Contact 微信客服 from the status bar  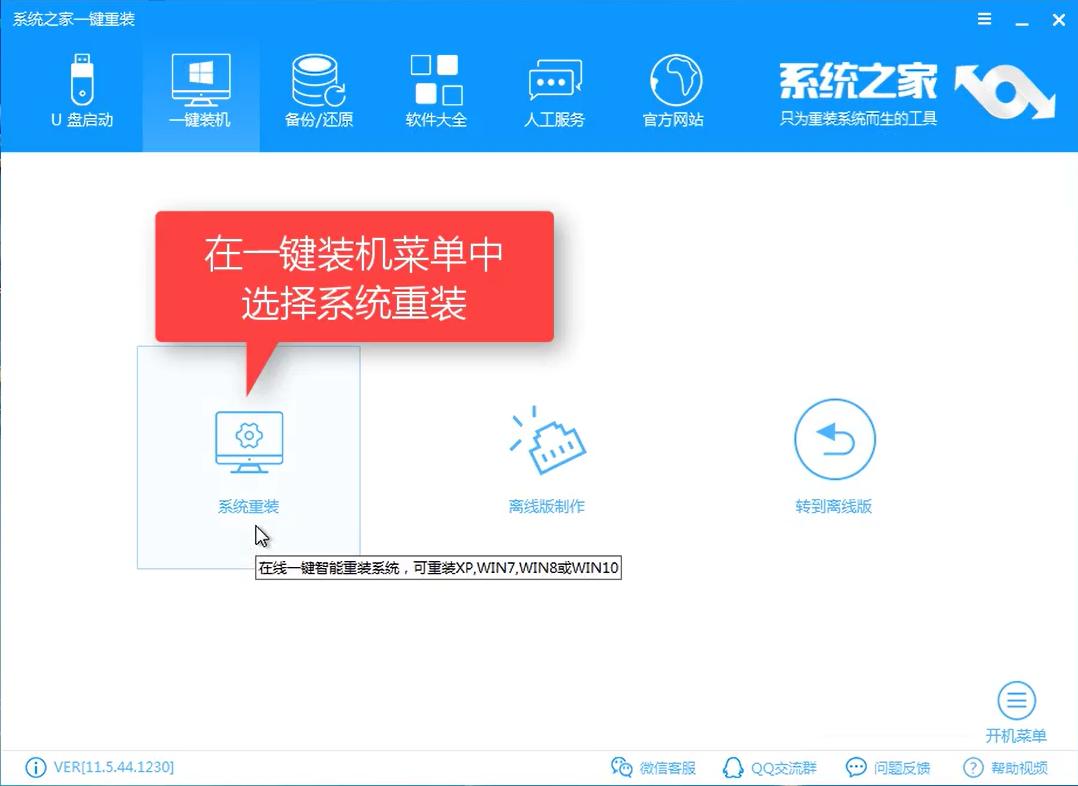[x=653, y=768]
